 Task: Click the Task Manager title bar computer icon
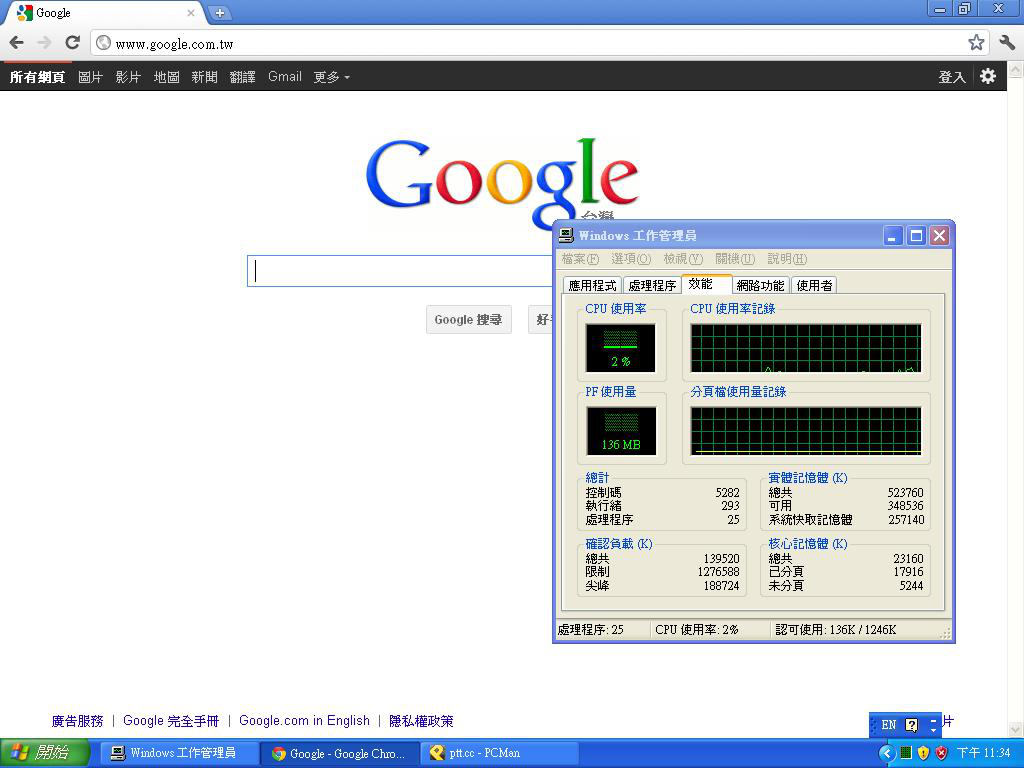pos(566,235)
